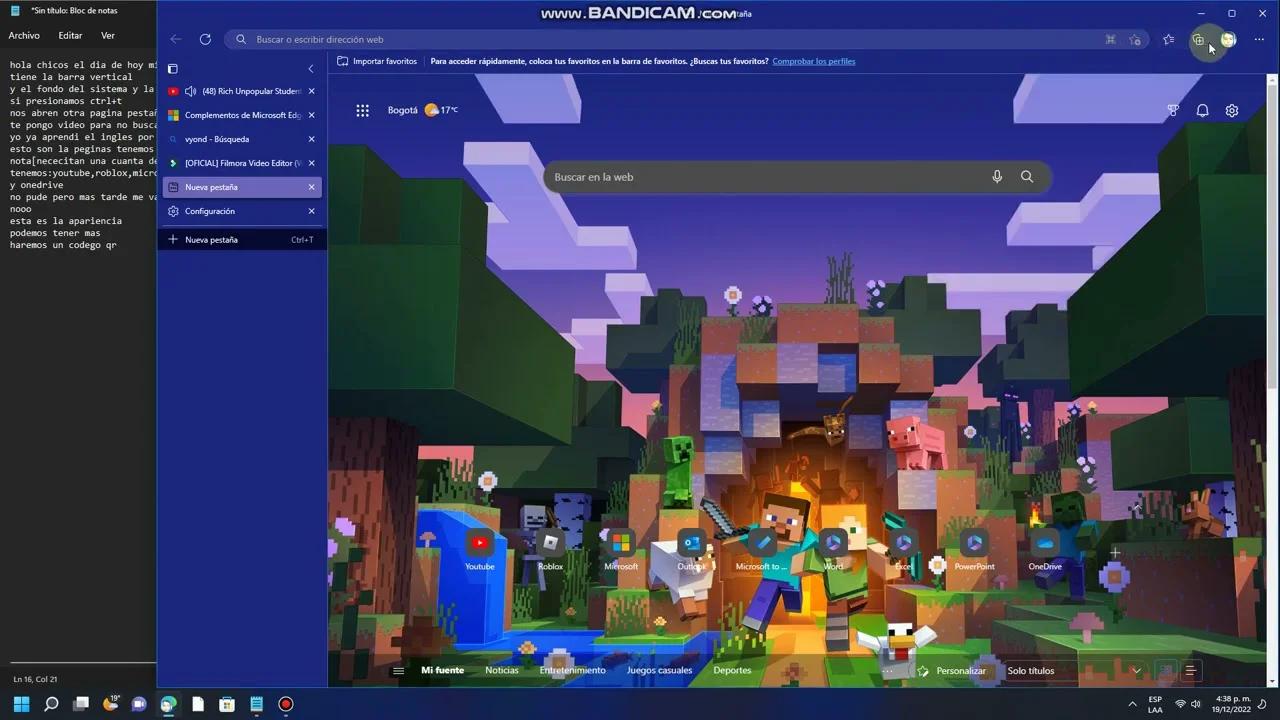Open the Collections icon in toolbar

tap(1198, 40)
